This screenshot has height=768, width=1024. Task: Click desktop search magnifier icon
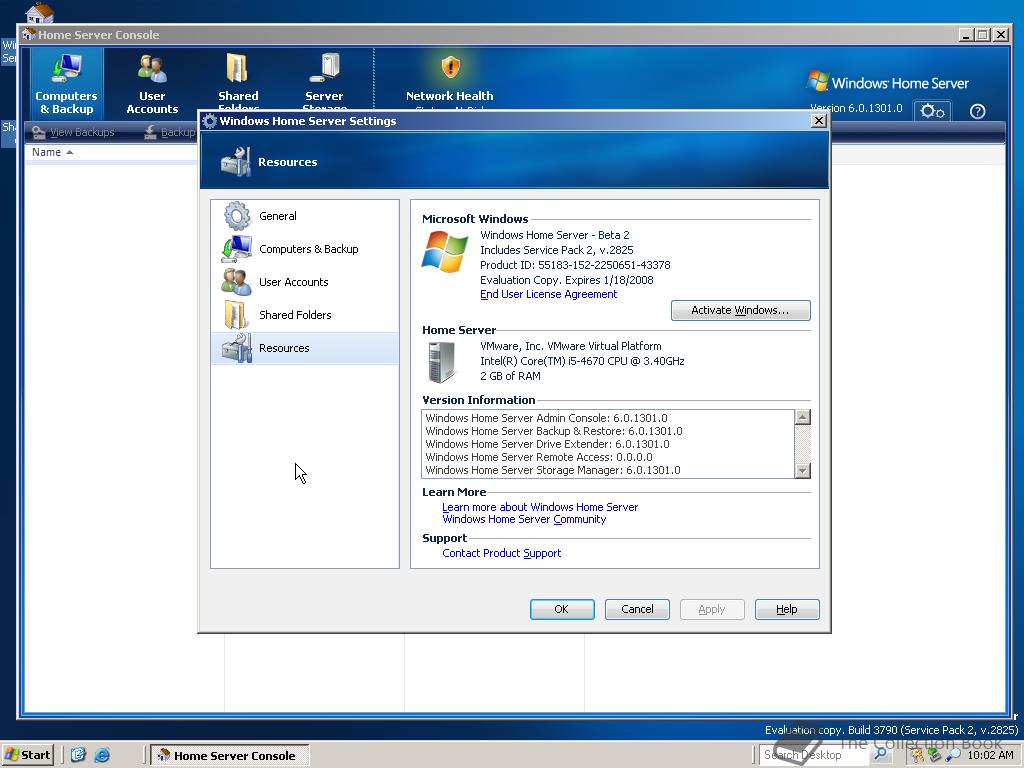click(880, 754)
